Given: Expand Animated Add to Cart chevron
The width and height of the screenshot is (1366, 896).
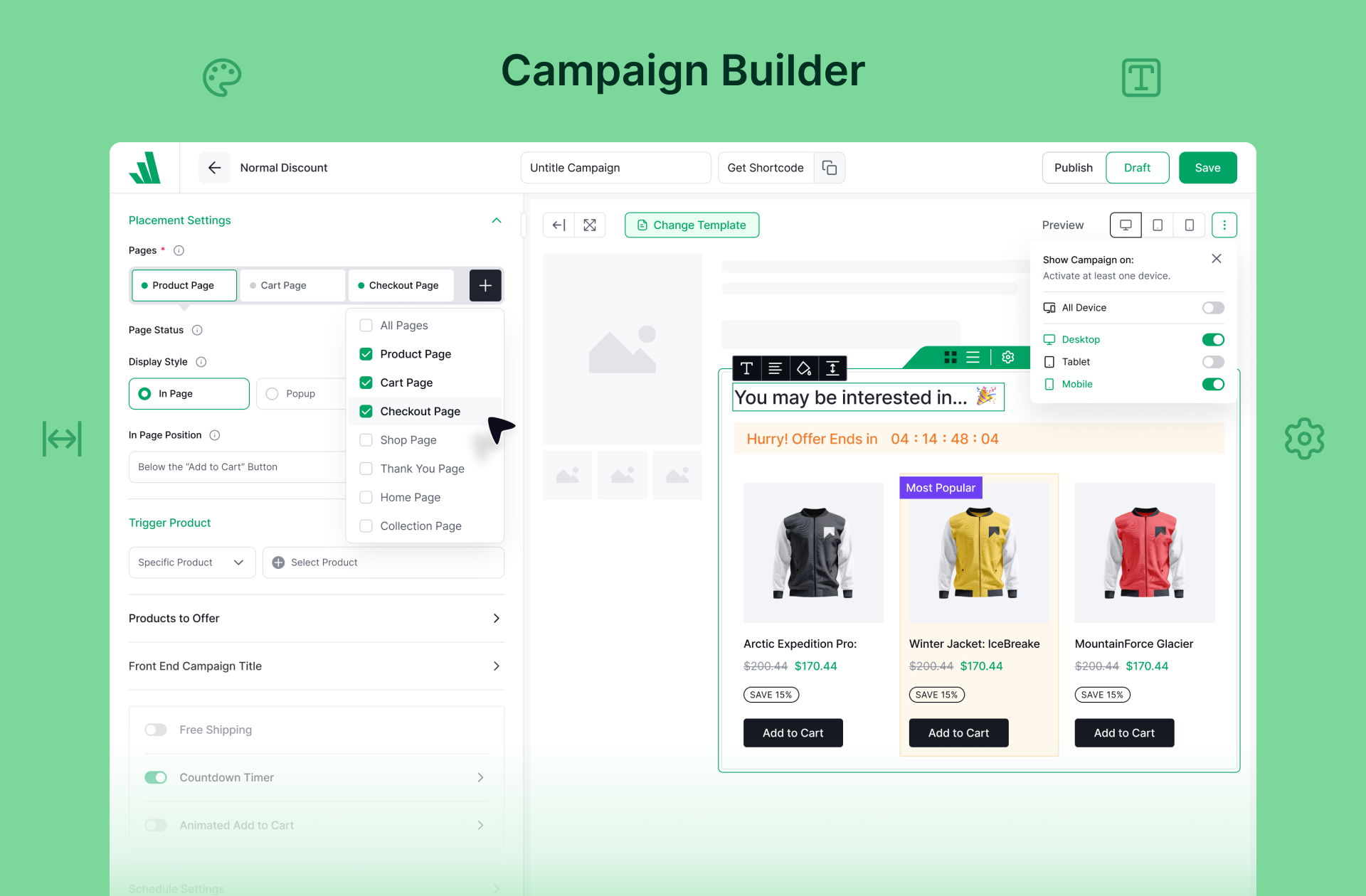Looking at the screenshot, I should click(x=480, y=825).
